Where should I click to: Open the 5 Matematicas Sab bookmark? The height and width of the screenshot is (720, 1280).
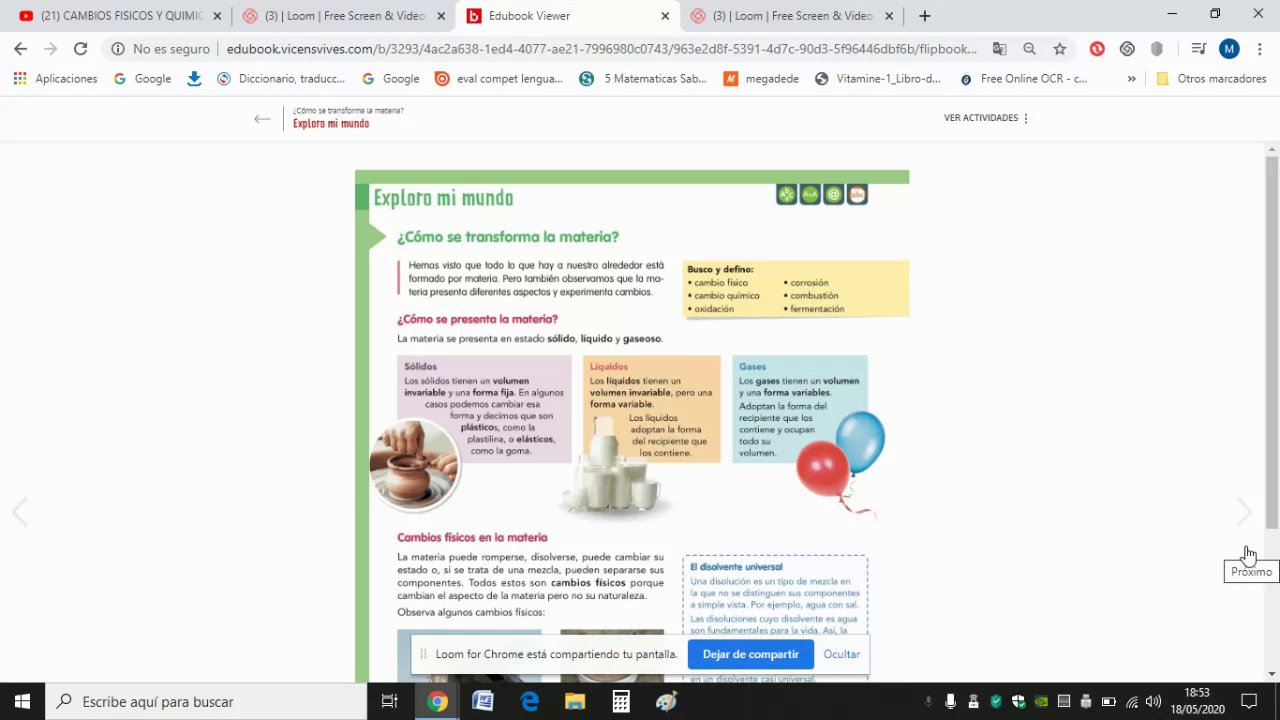(x=643, y=78)
